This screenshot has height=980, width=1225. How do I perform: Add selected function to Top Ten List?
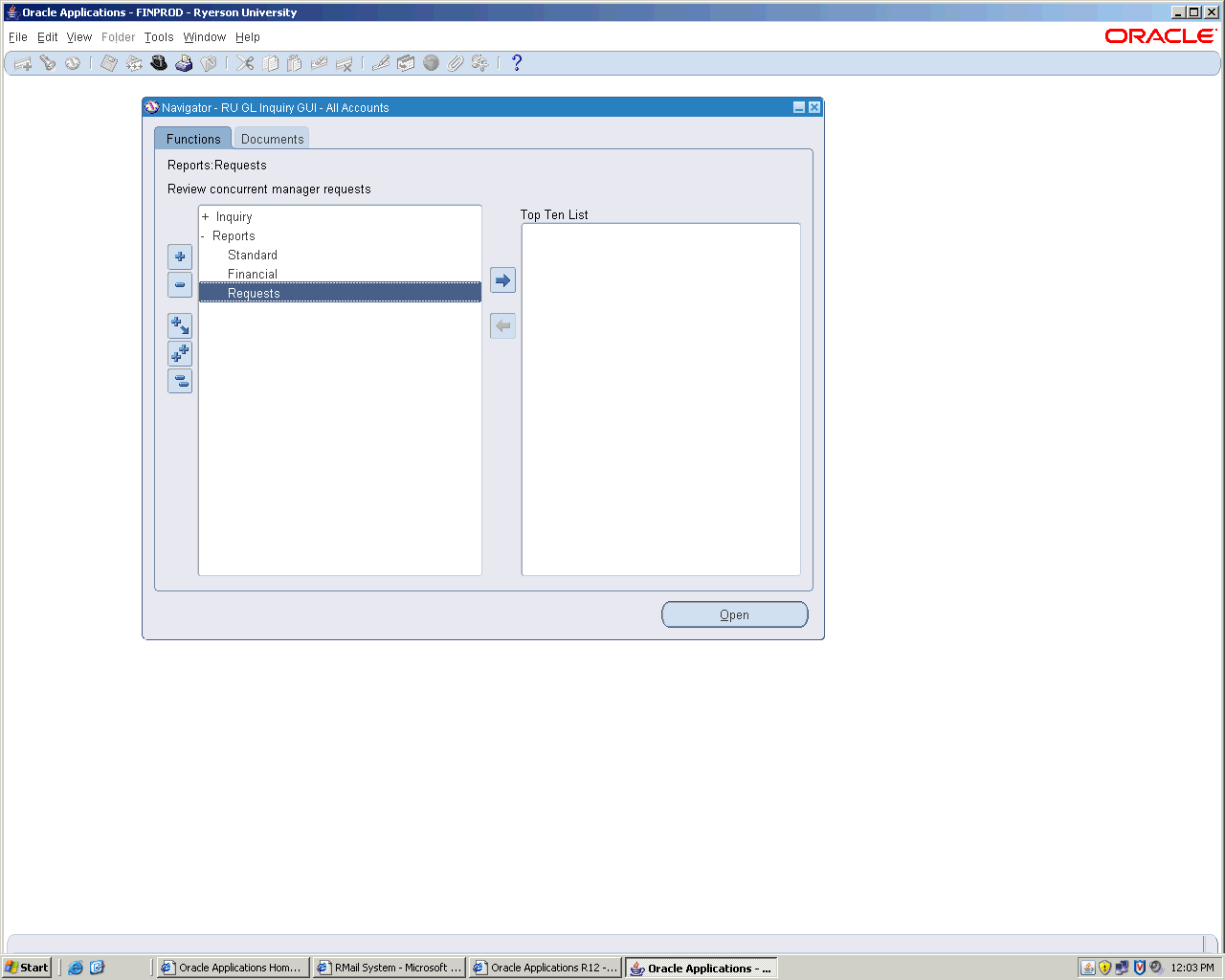pos(502,280)
